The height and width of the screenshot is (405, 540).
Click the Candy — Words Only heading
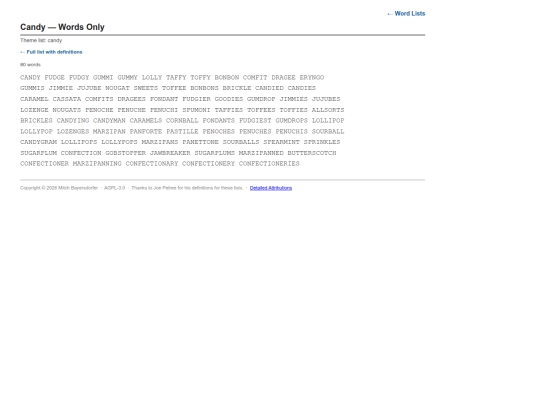[x=62, y=27]
